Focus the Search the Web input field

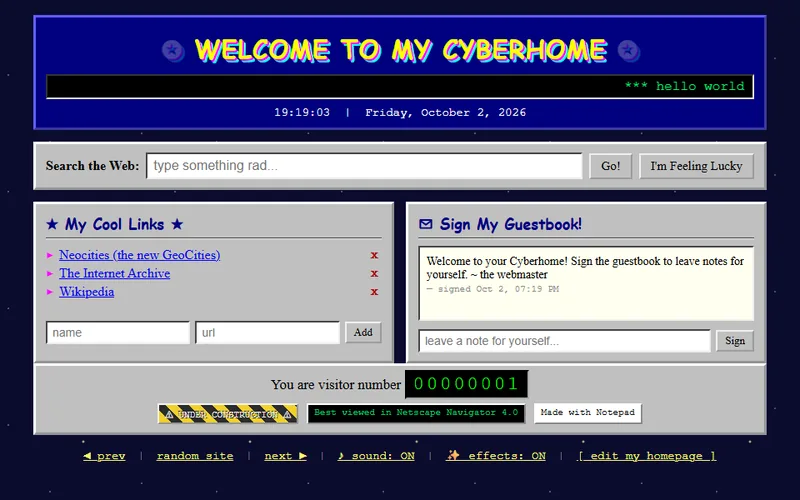[x=364, y=166]
